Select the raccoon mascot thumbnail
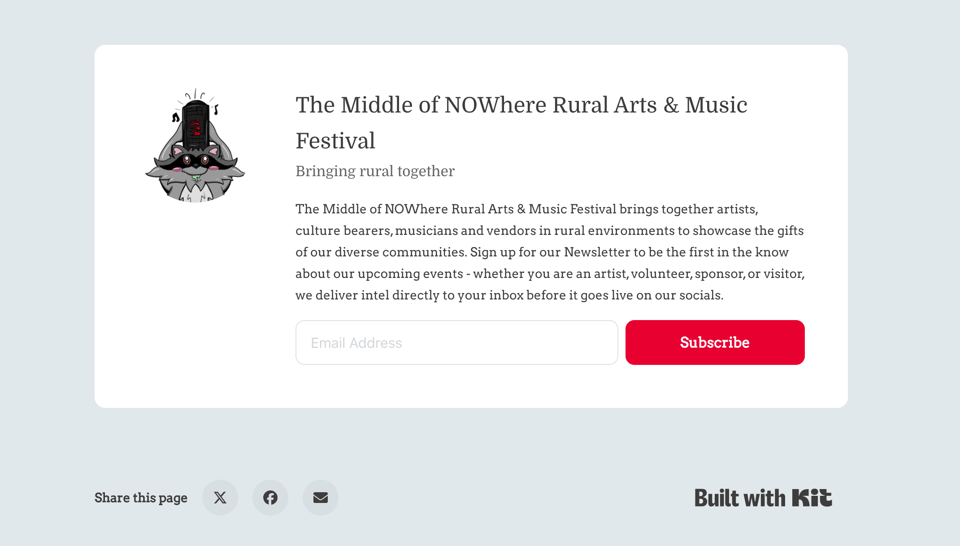The height and width of the screenshot is (546, 960). pos(195,148)
